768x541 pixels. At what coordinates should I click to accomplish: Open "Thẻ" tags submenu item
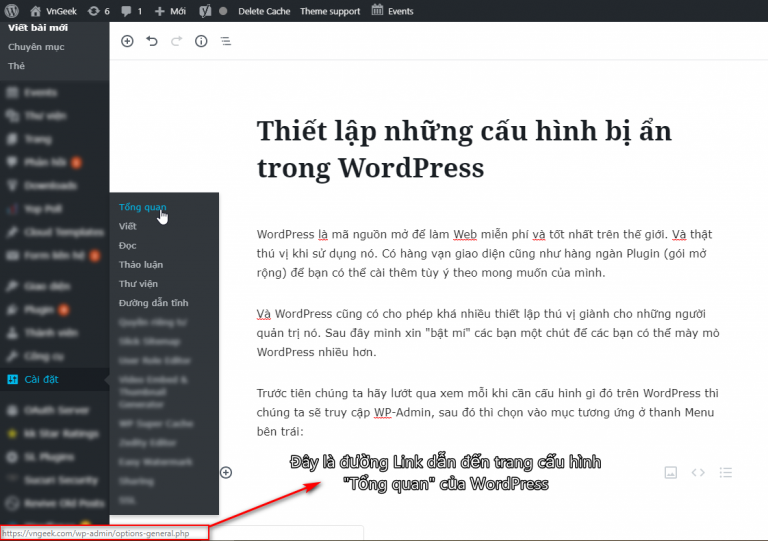[16, 66]
